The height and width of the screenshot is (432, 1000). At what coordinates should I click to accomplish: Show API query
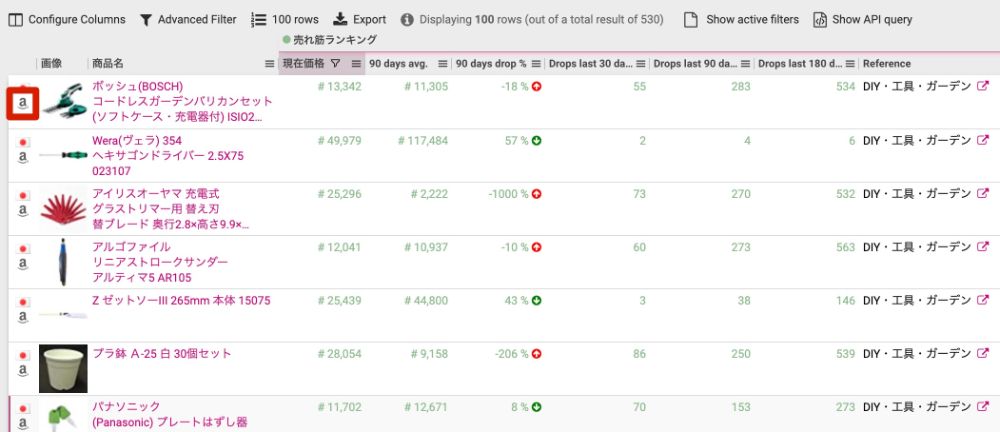pos(862,20)
